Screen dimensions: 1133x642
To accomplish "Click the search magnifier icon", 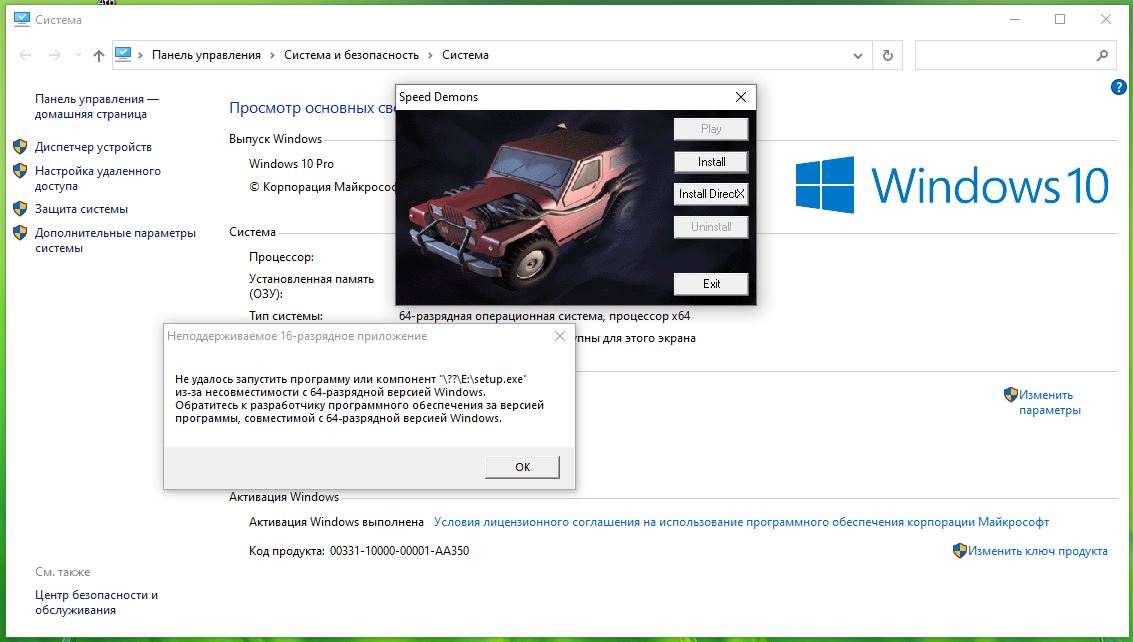I will 1102,56.
